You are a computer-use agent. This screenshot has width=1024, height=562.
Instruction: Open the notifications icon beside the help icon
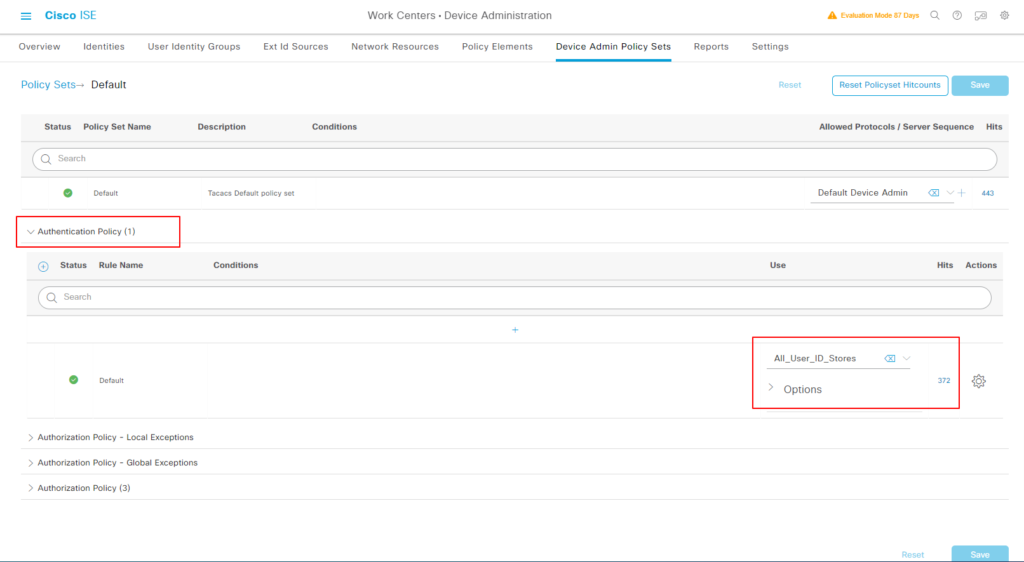pos(980,16)
